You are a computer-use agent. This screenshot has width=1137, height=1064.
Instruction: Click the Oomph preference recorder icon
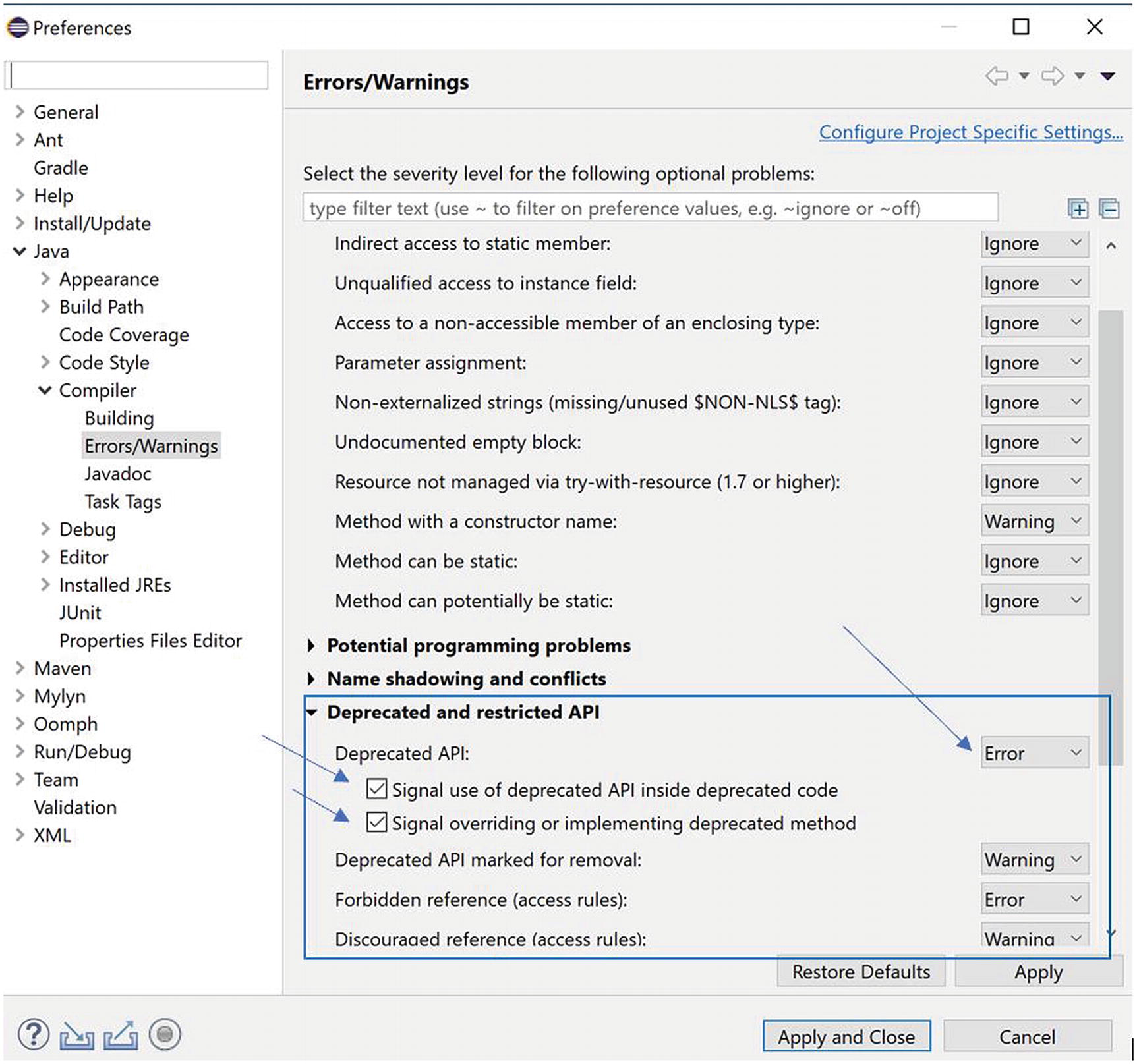click(165, 1034)
